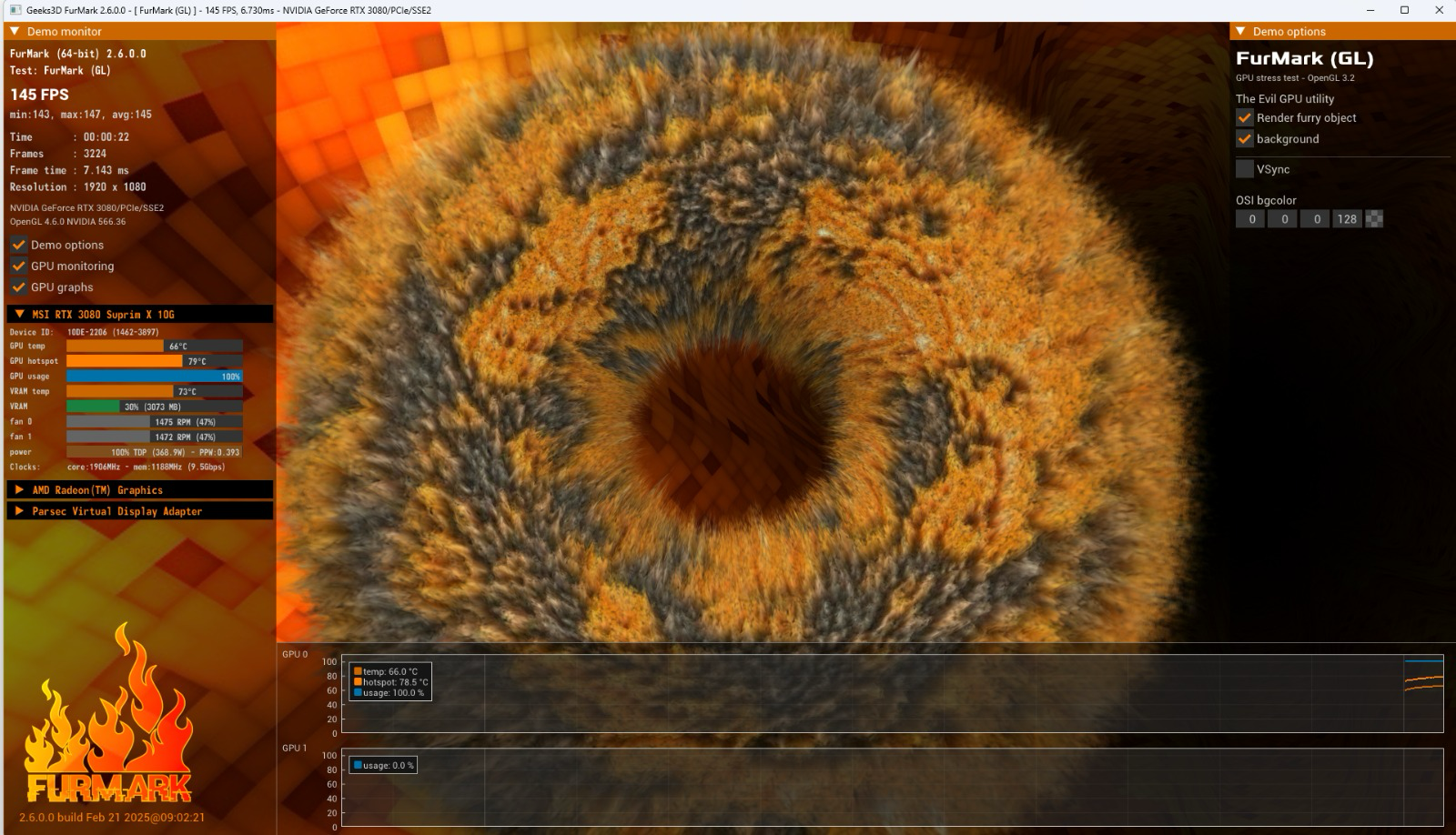The image size is (1456, 835).
Task: Click the "Frames : 3224" line
Action: pyautogui.click(x=58, y=154)
